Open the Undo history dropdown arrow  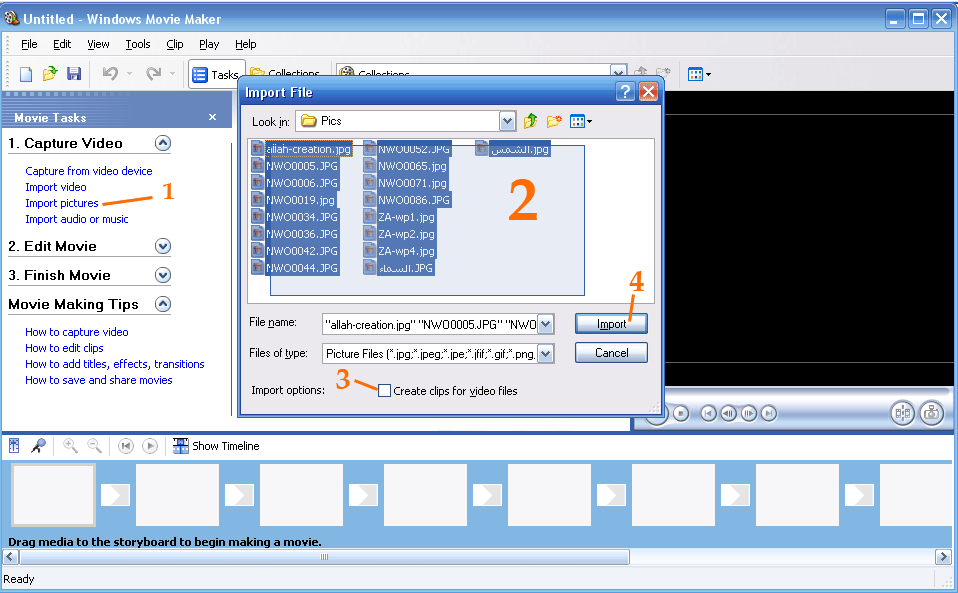click(x=129, y=74)
